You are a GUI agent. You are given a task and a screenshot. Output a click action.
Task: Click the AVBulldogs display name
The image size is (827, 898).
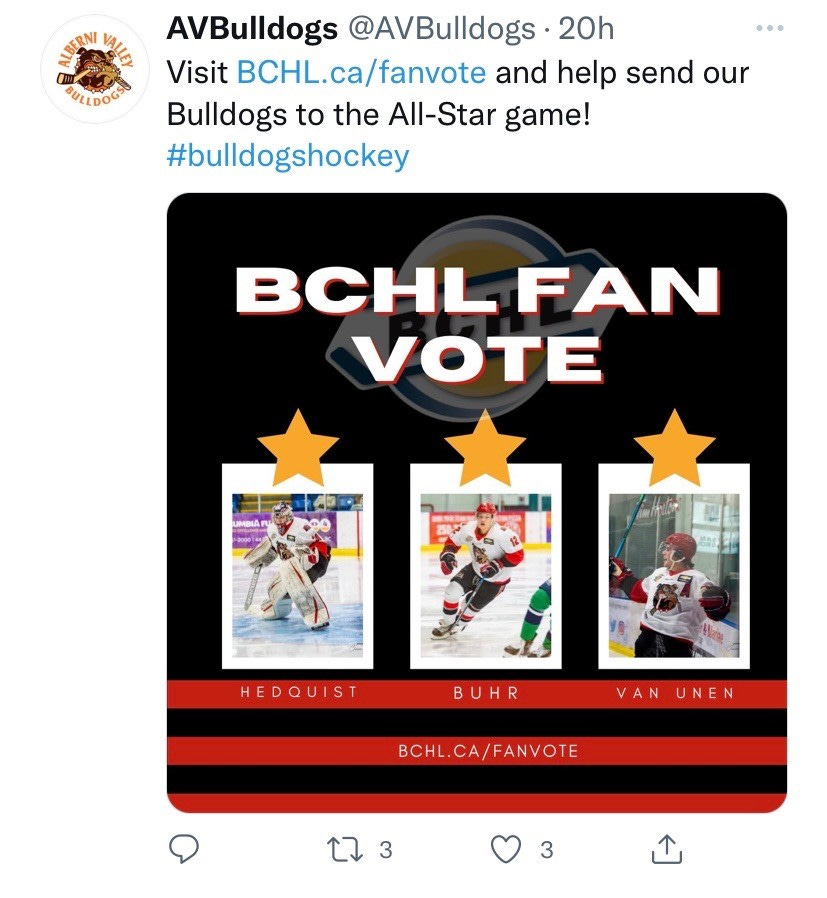[x=252, y=29]
